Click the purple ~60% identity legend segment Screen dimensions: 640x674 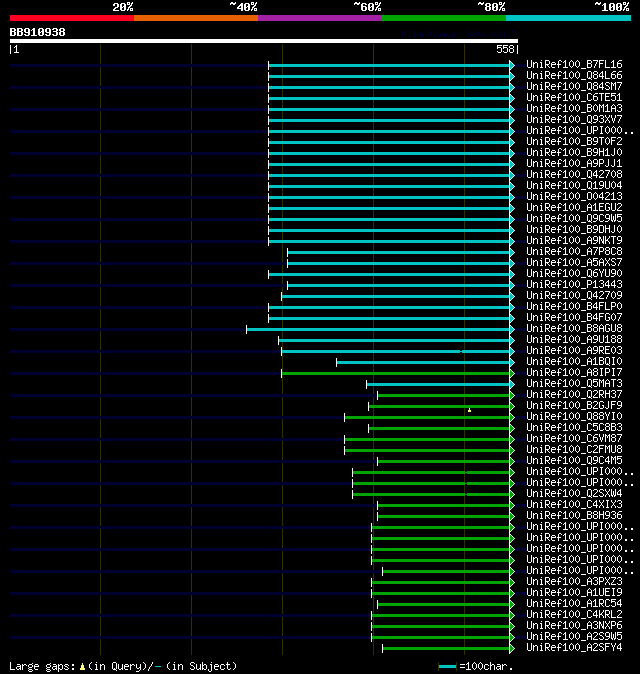(320, 18)
